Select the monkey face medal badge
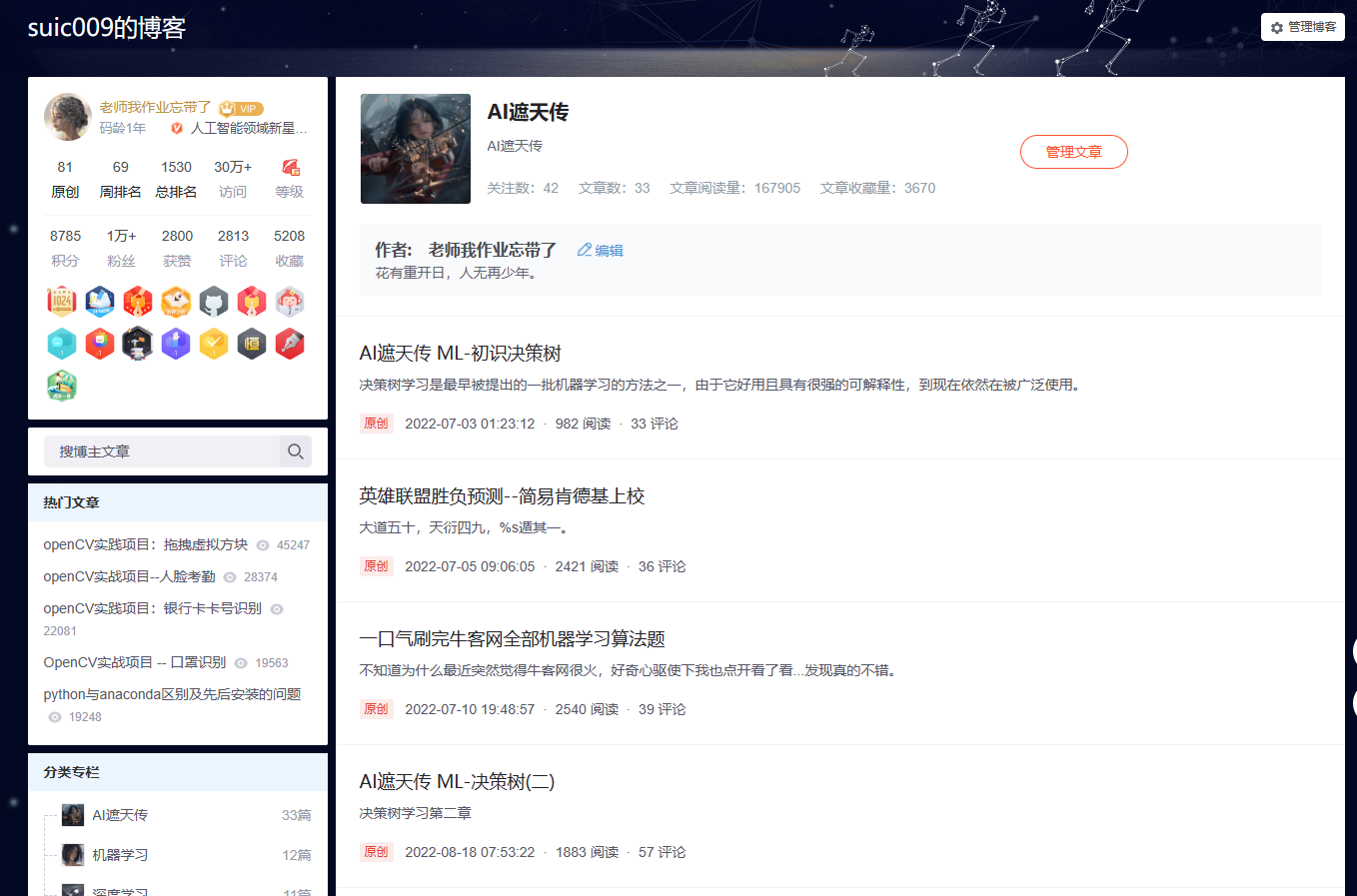 click(x=290, y=301)
